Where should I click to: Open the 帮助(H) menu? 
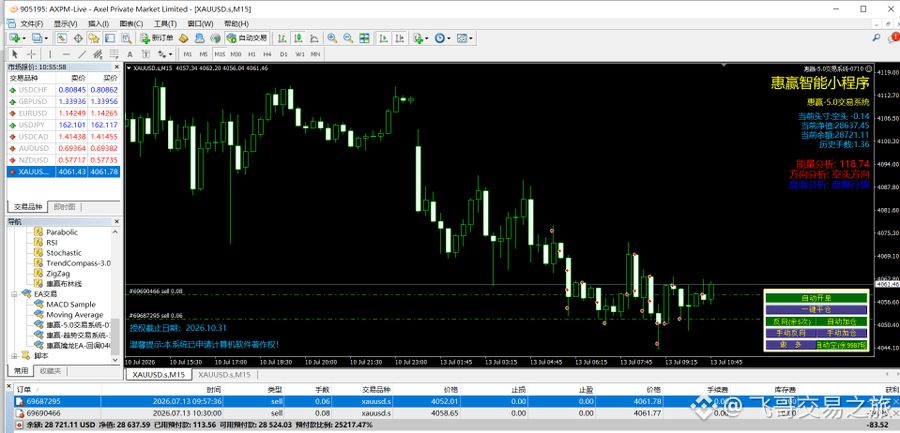(x=236, y=24)
